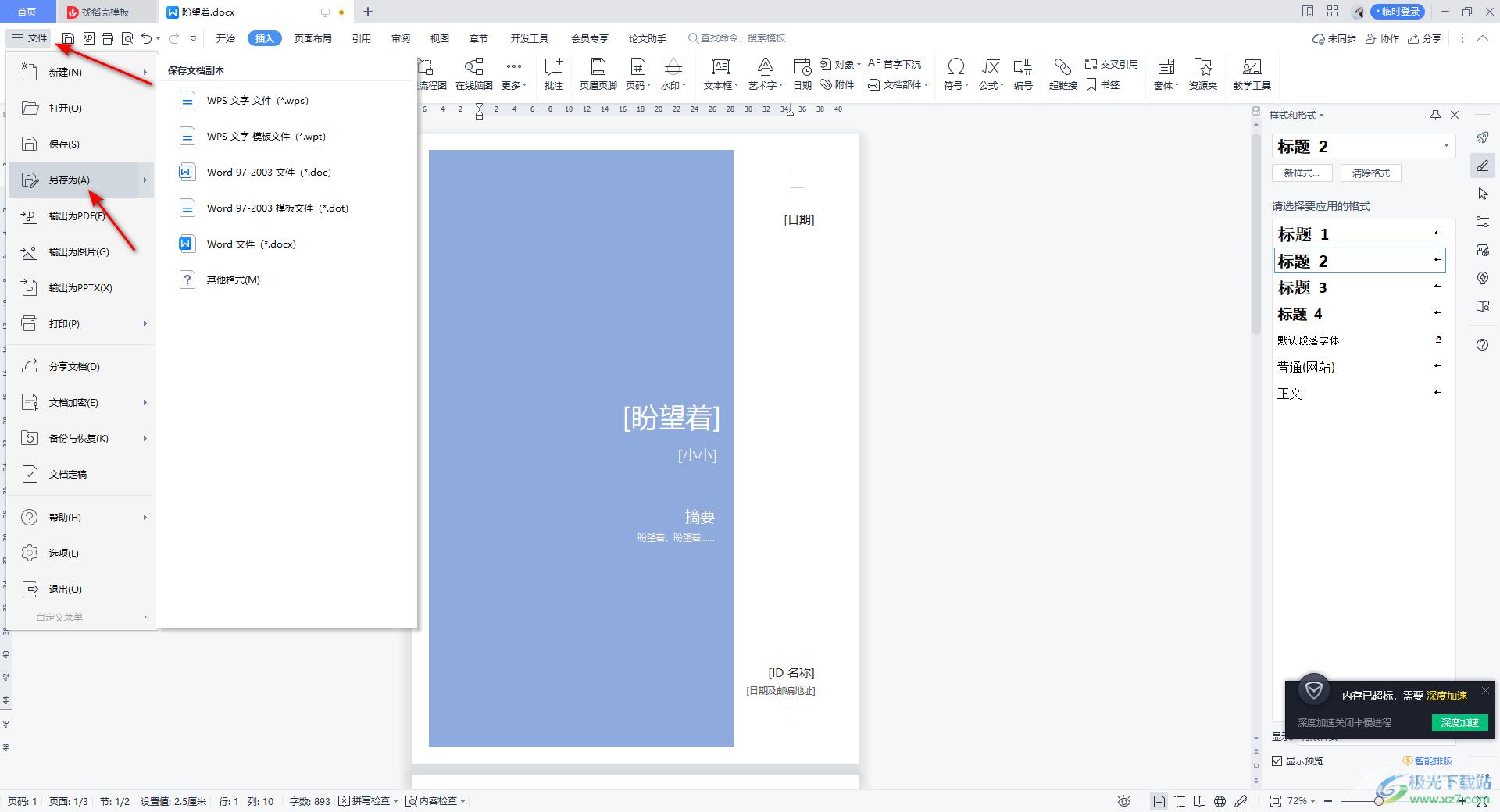Switch to web layout globe icon in status bar
The width and height of the screenshot is (1500, 812).
pos(1220,801)
